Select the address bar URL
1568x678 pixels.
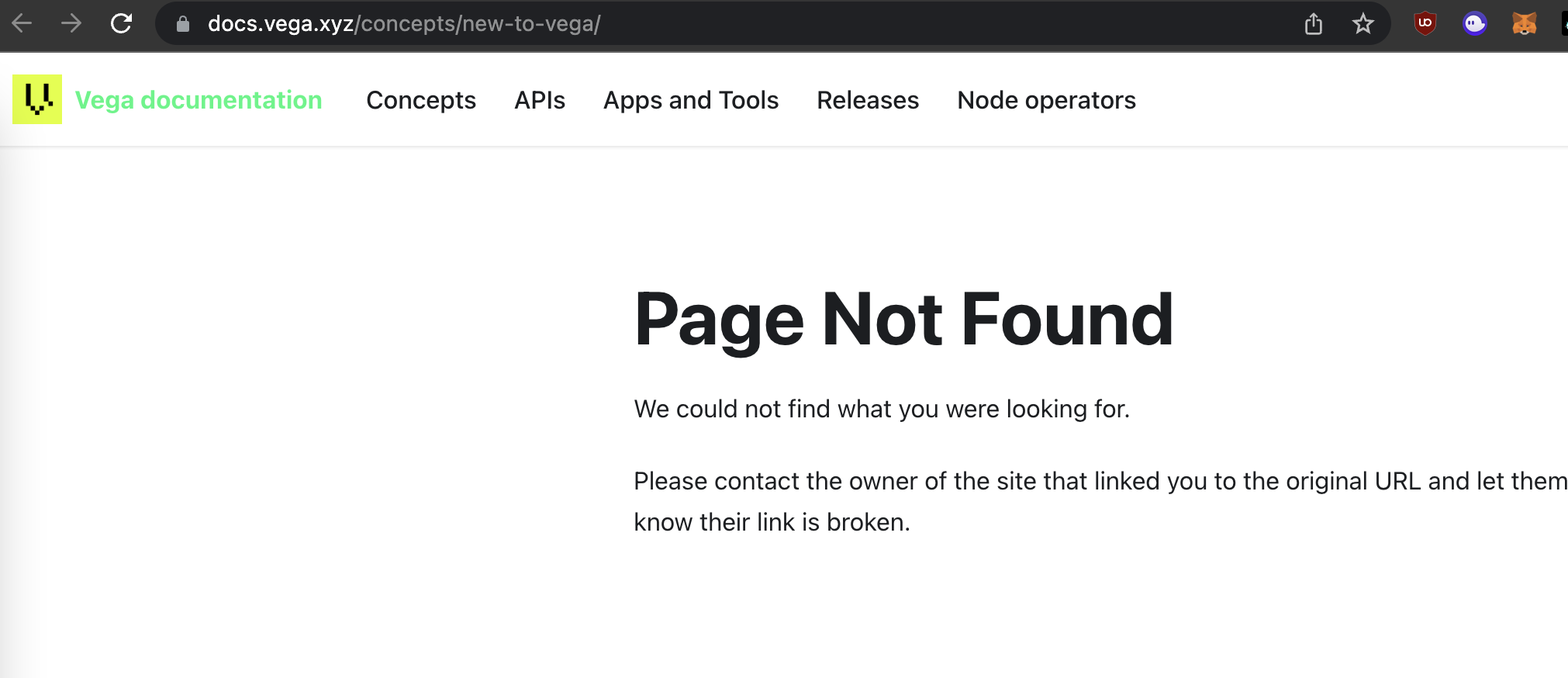coord(402,23)
